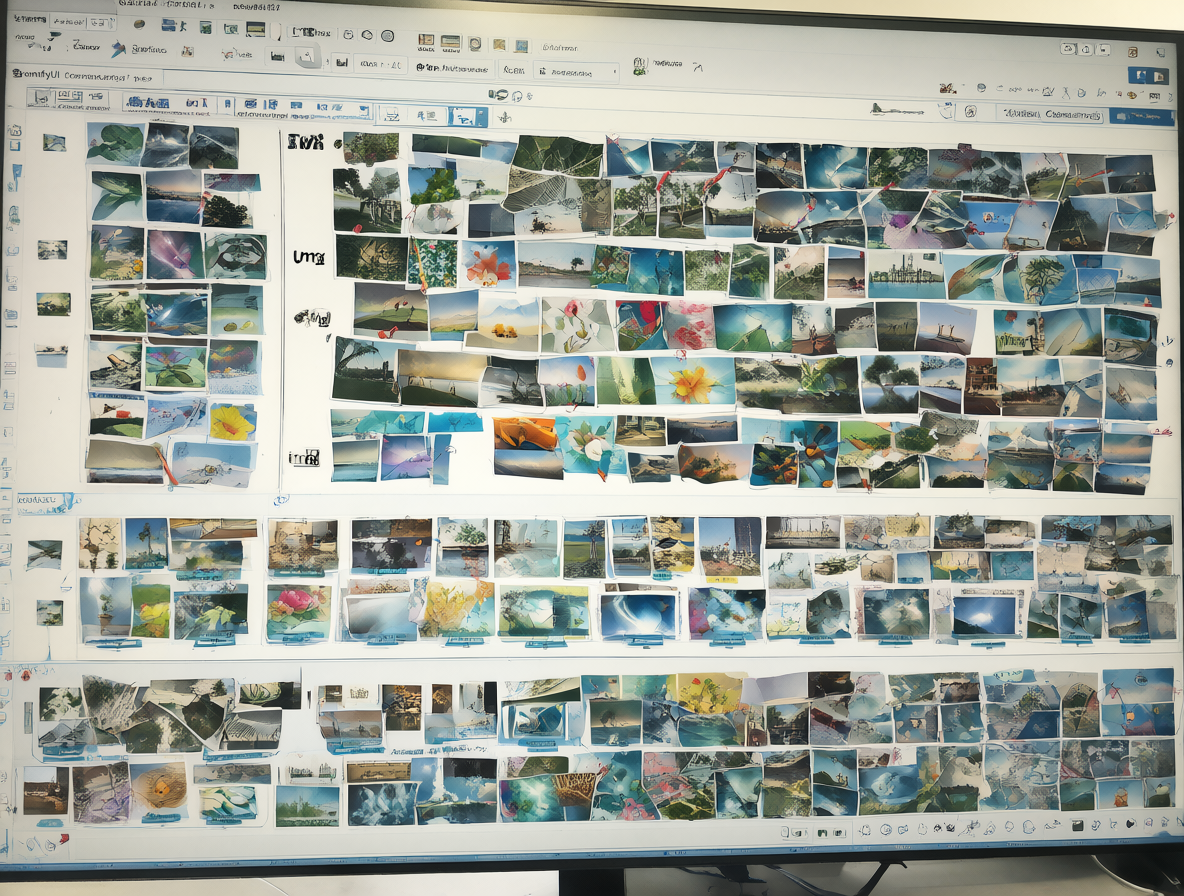Select the yellow flower on blue background photo
Image resolution: width=1184 pixels, height=896 pixels.
pyautogui.click(x=692, y=382)
